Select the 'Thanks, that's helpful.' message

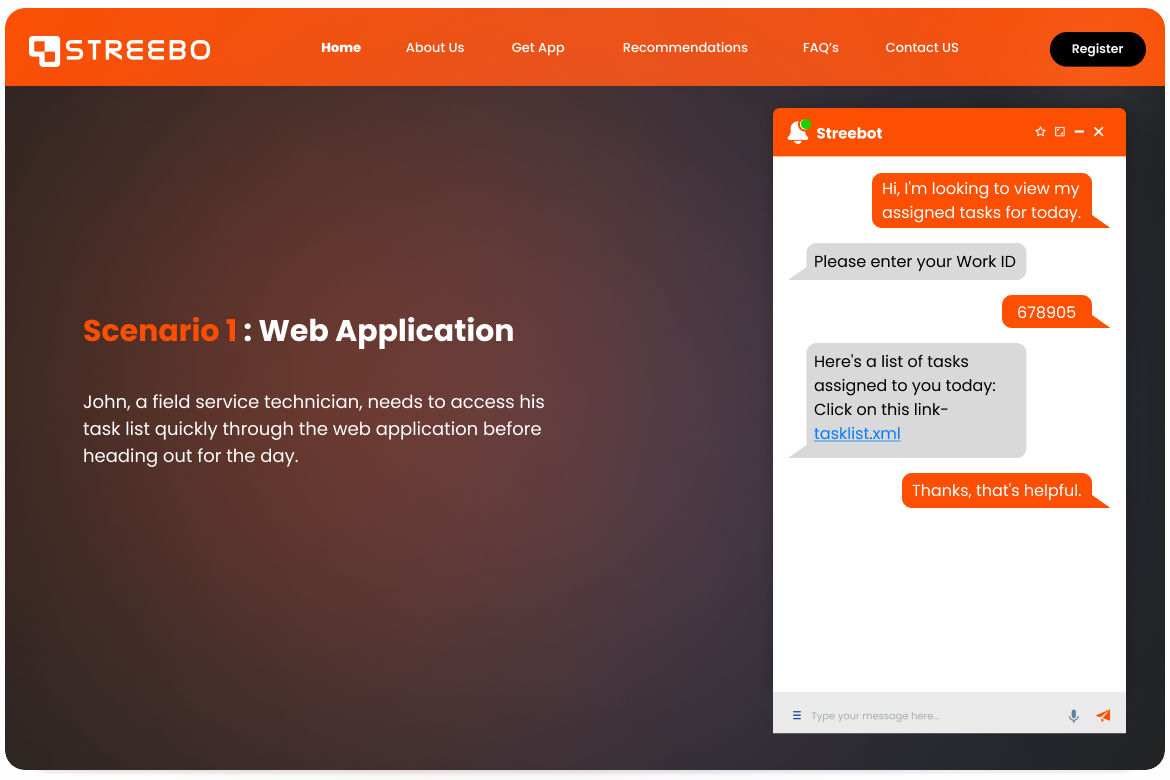tap(997, 490)
